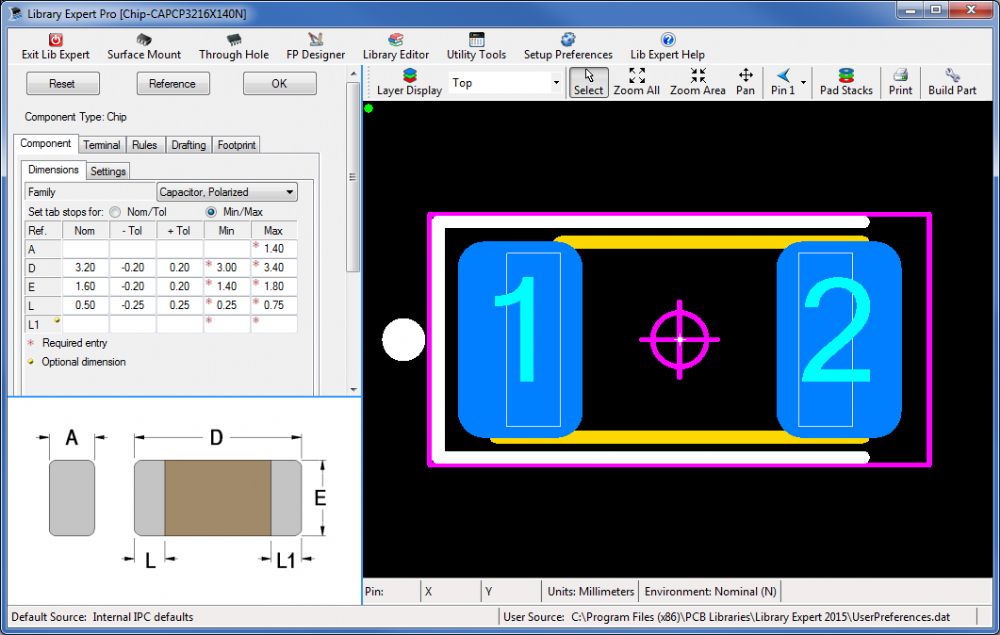
Task: Switch to the Footprint tab
Action: (236, 145)
